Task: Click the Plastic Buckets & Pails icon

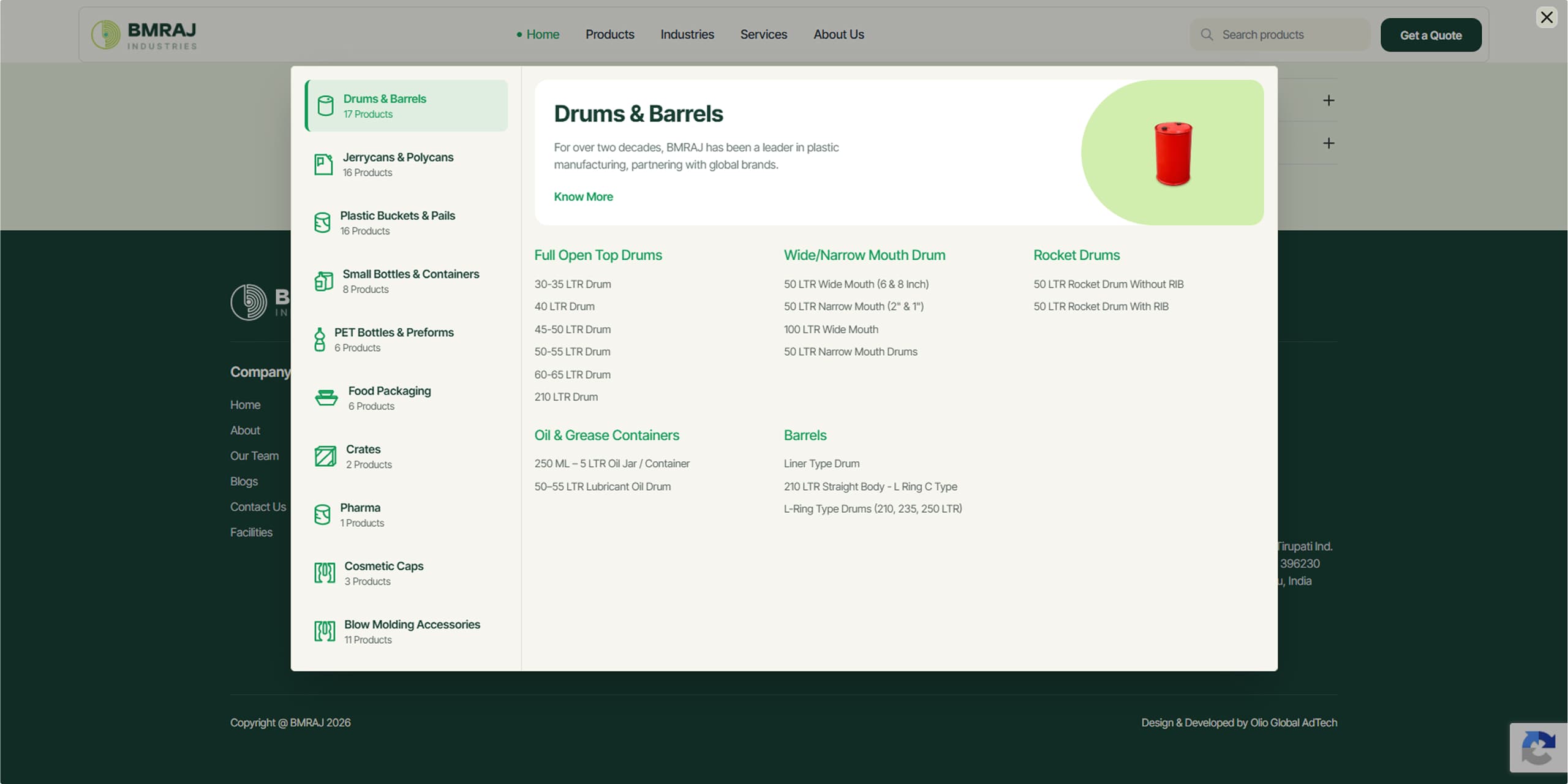Action: point(322,223)
